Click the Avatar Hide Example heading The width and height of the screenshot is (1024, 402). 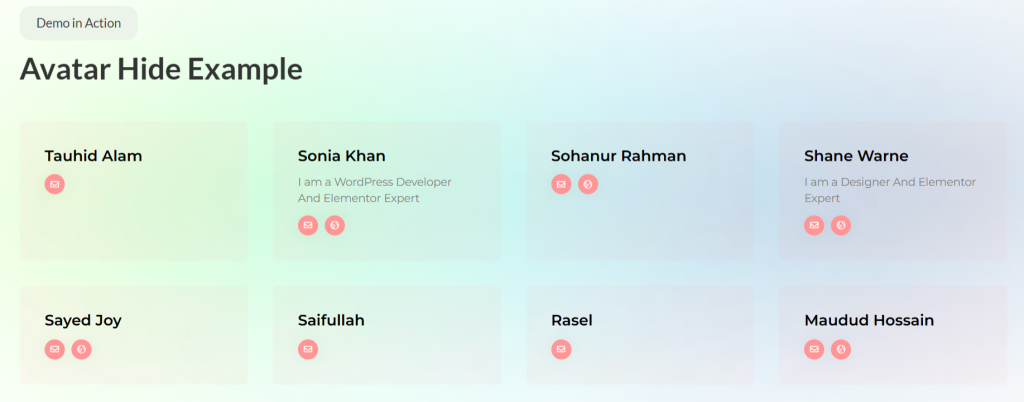(x=161, y=69)
